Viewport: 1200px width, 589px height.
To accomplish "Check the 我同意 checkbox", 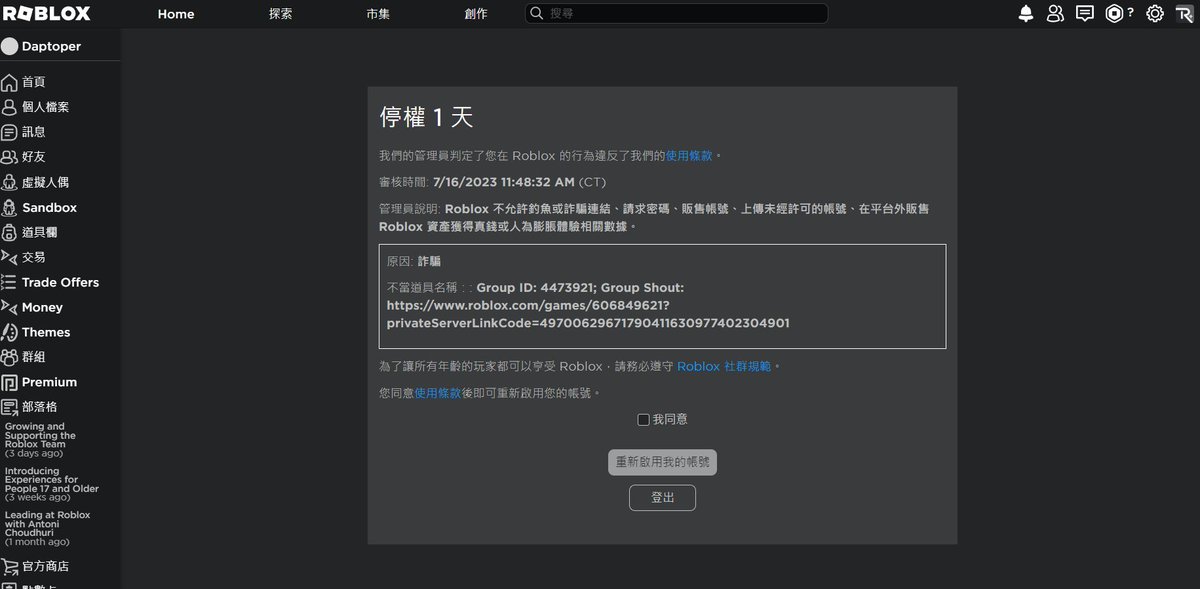I will click(643, 420).
